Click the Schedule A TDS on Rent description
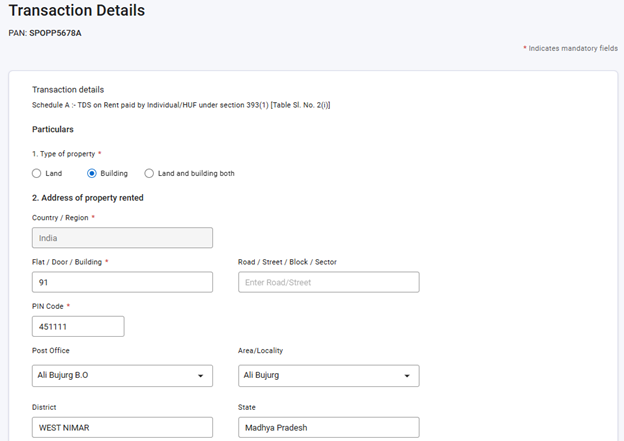This screenshot has height=441, width=624. click(181, 105)
